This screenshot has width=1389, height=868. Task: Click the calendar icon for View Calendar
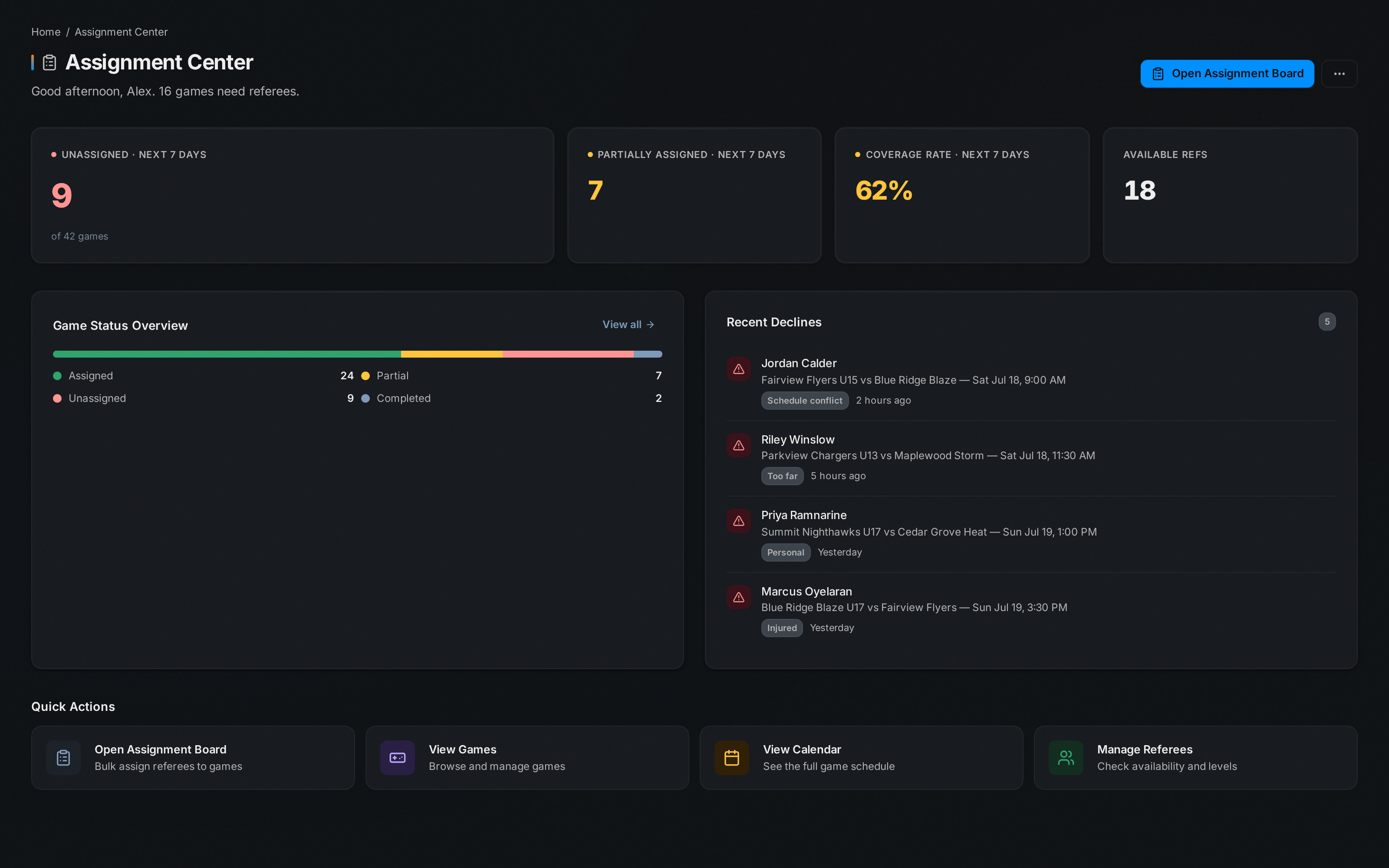pyautogui.click(x=732, y=758)
